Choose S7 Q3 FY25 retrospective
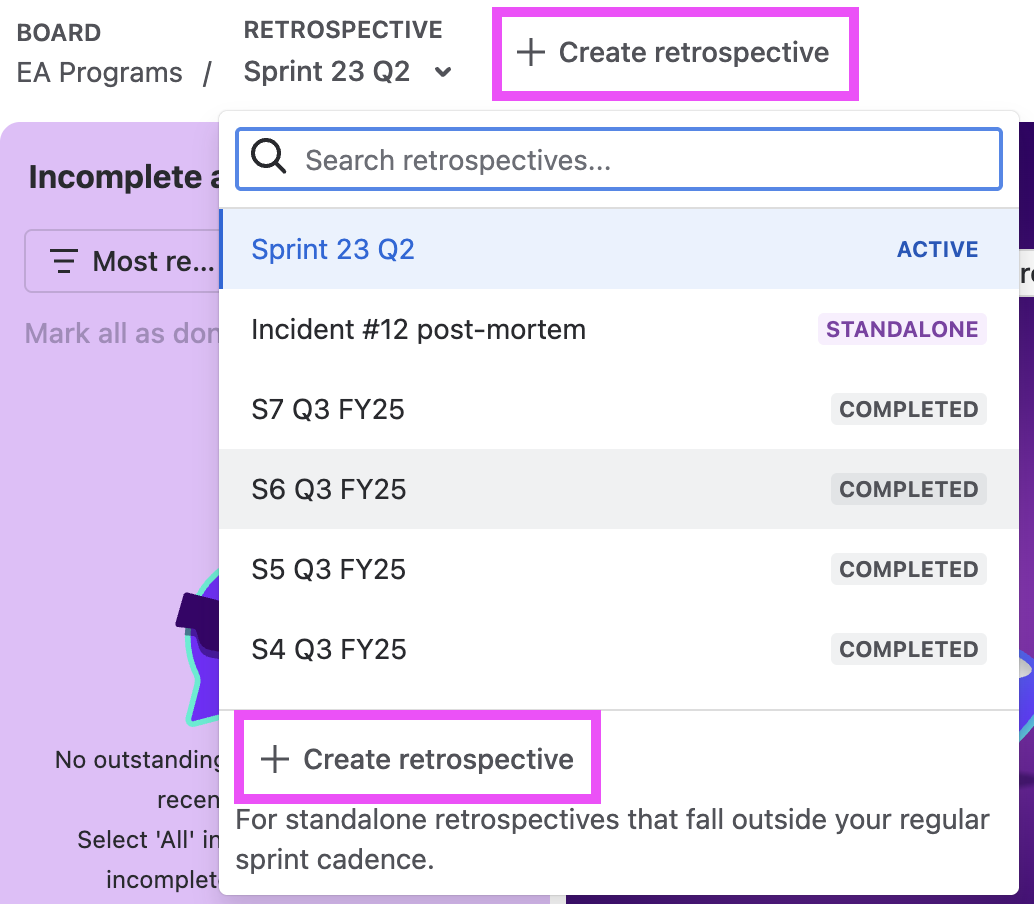Screen dimensions: 1034x904 click(x=619, y=409)
